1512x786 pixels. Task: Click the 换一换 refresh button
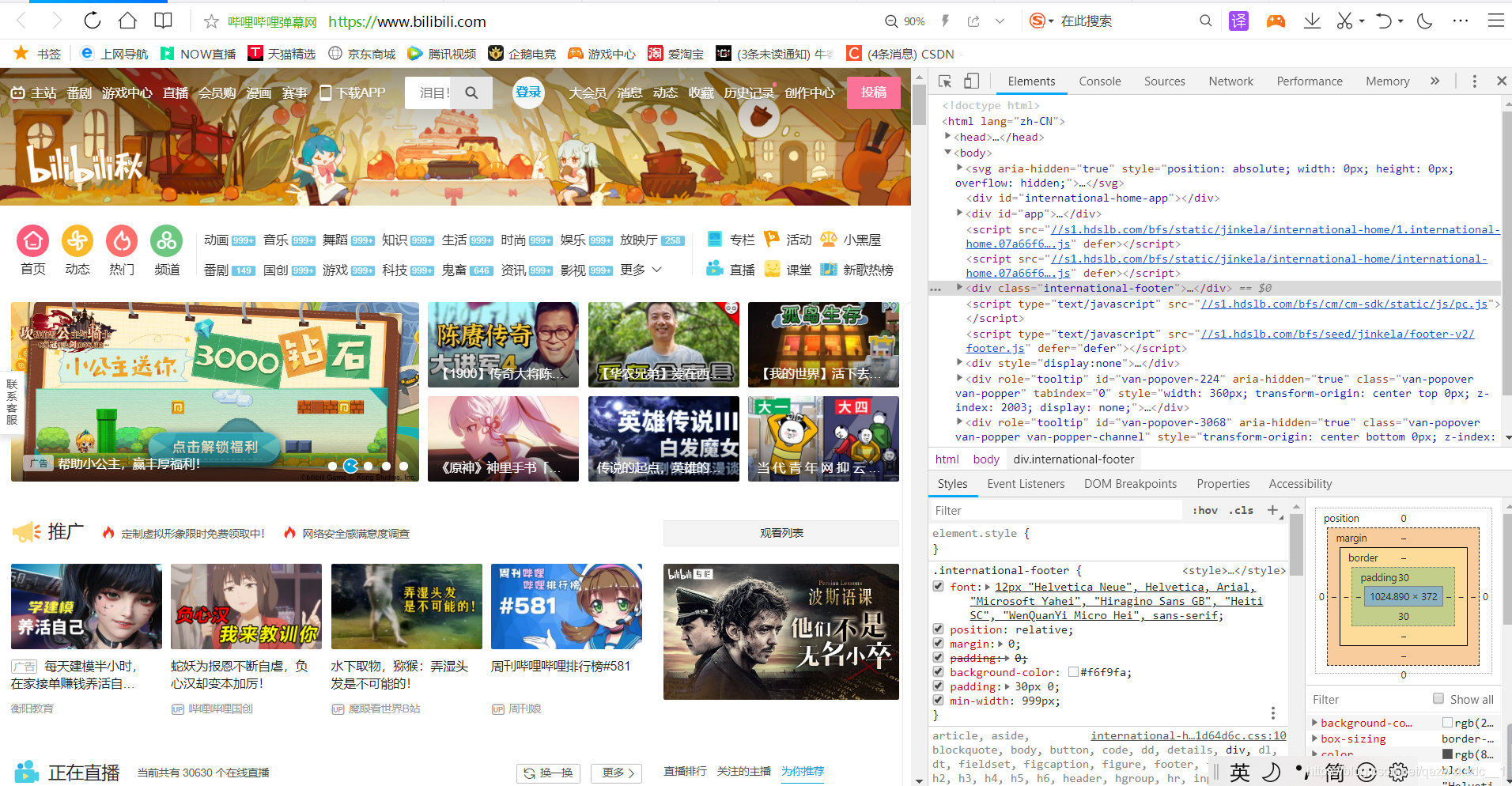[x=549, y=773]
